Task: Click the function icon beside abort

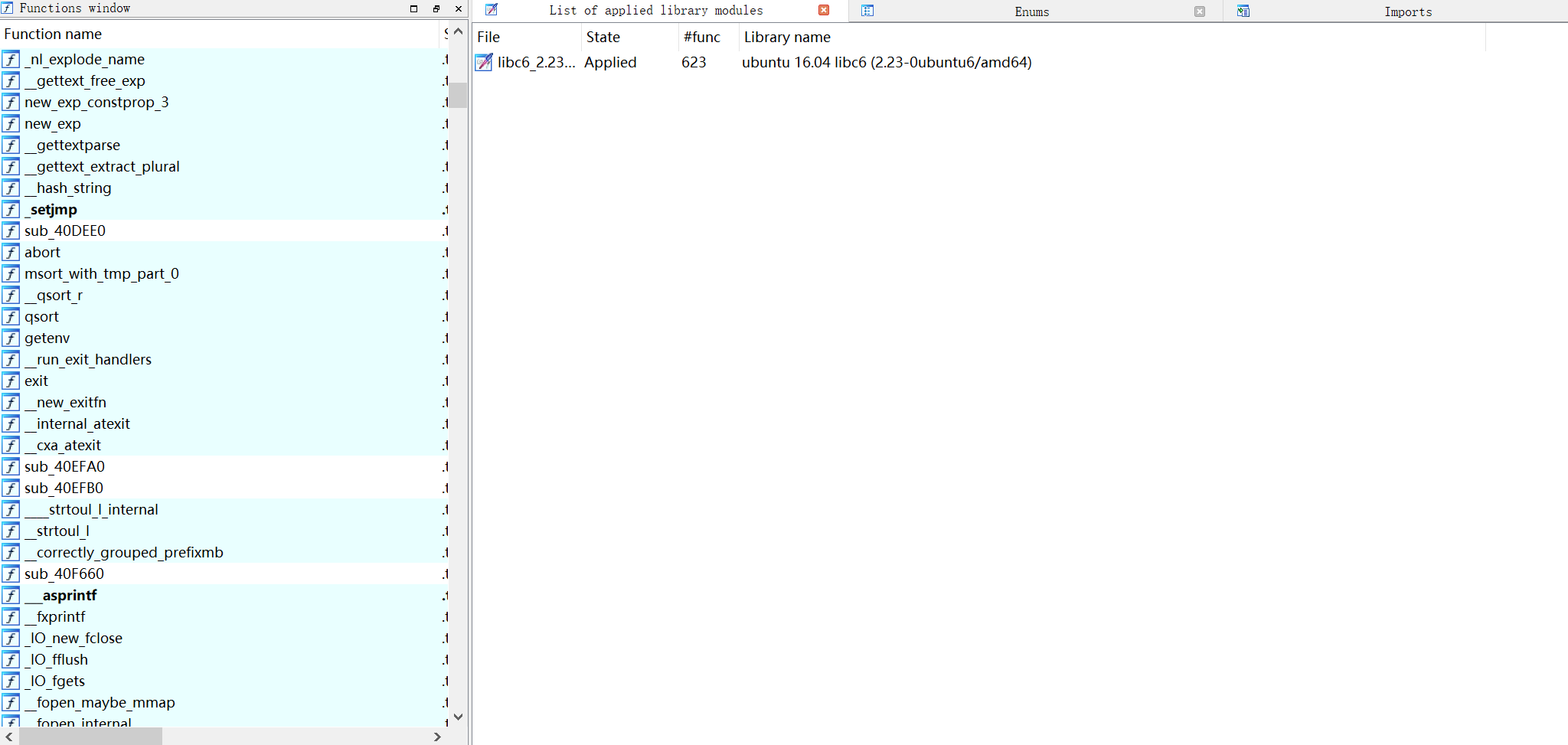Action: (11, 253)
